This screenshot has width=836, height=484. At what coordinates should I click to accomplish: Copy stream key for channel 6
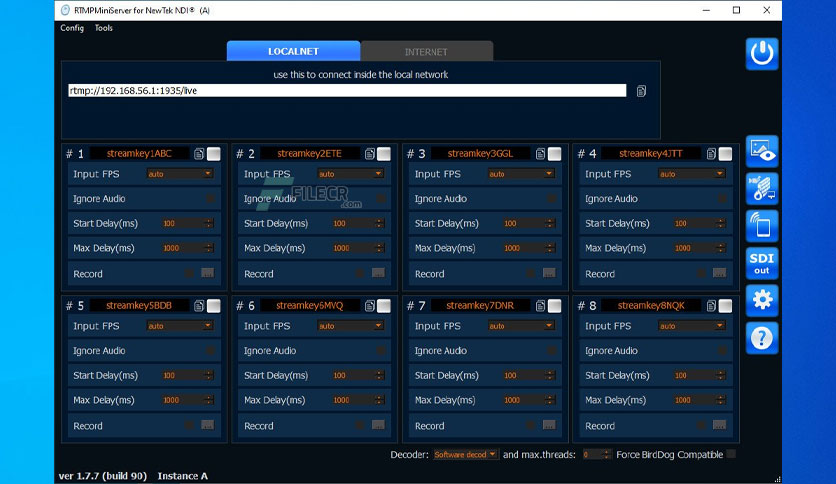[x=370, y=306]
